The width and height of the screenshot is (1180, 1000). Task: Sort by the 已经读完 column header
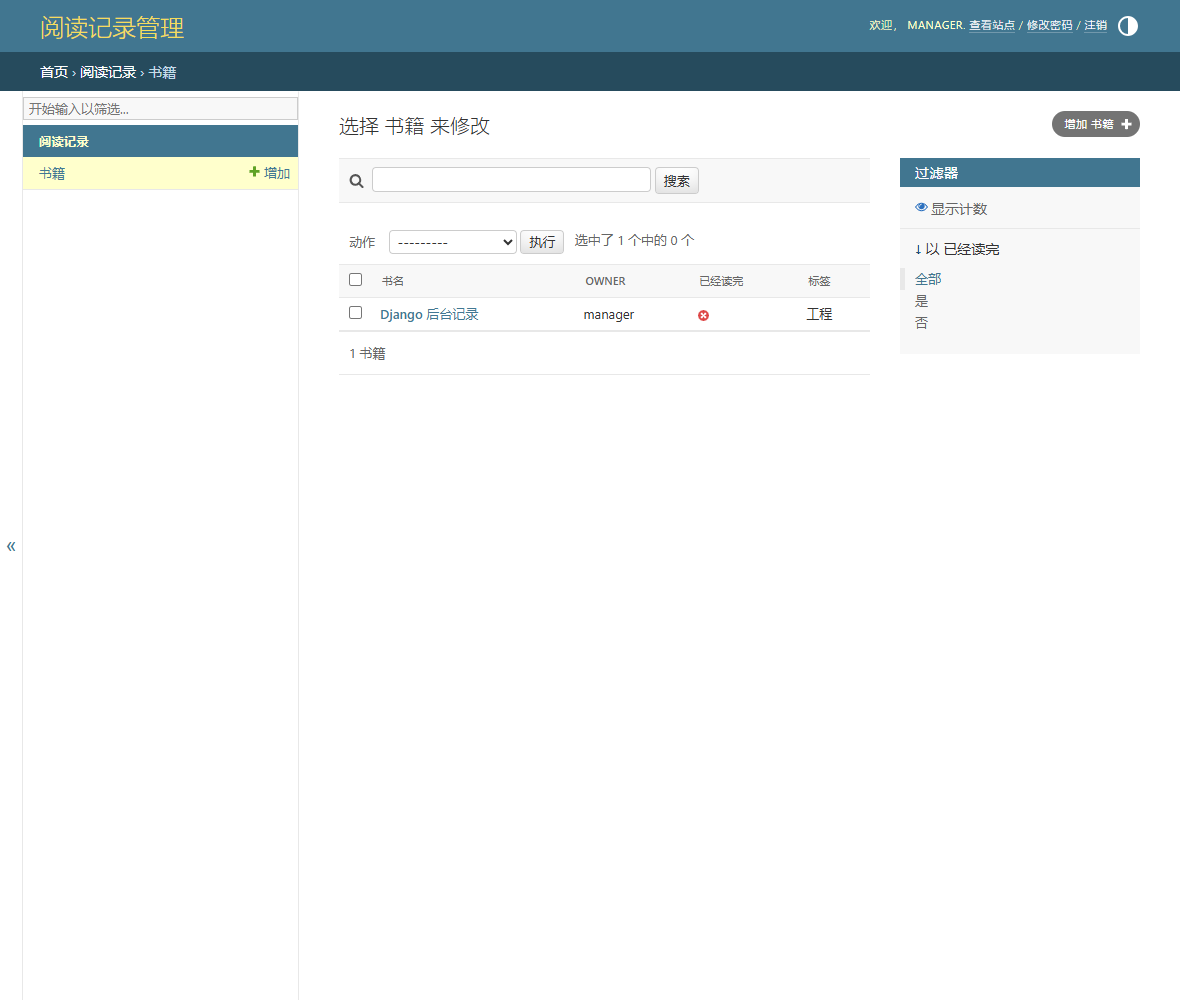pos(721,281)
